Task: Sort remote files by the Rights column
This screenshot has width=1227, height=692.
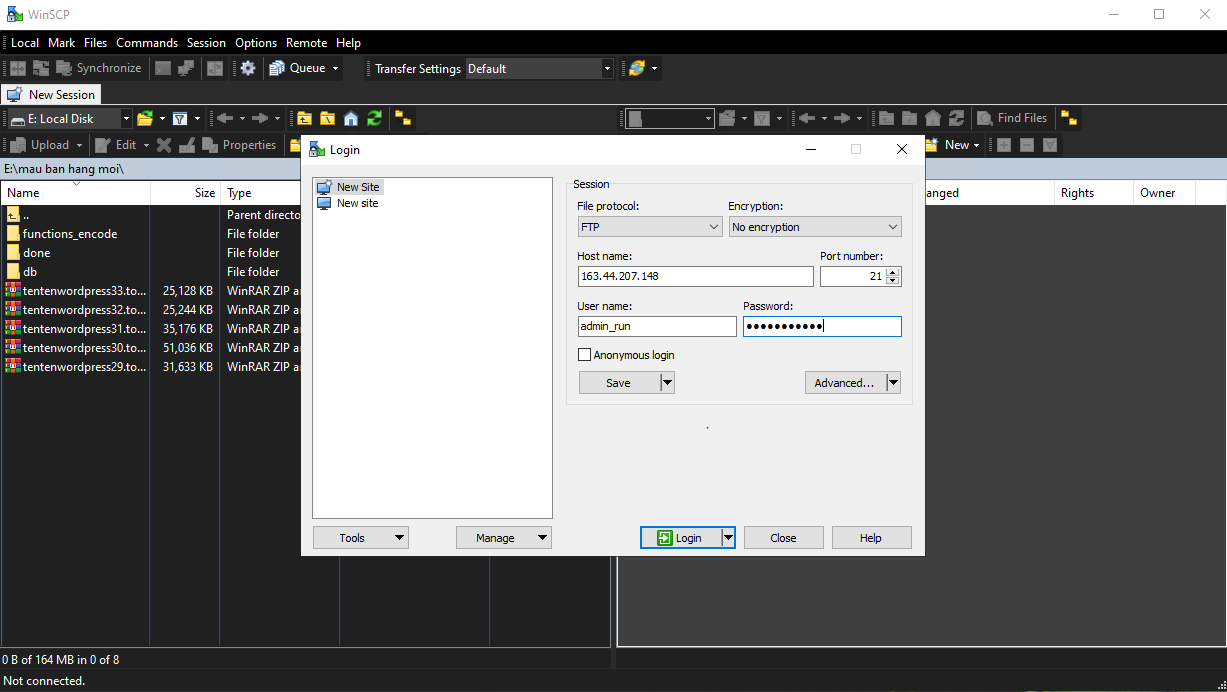Action: [1094, 193]
